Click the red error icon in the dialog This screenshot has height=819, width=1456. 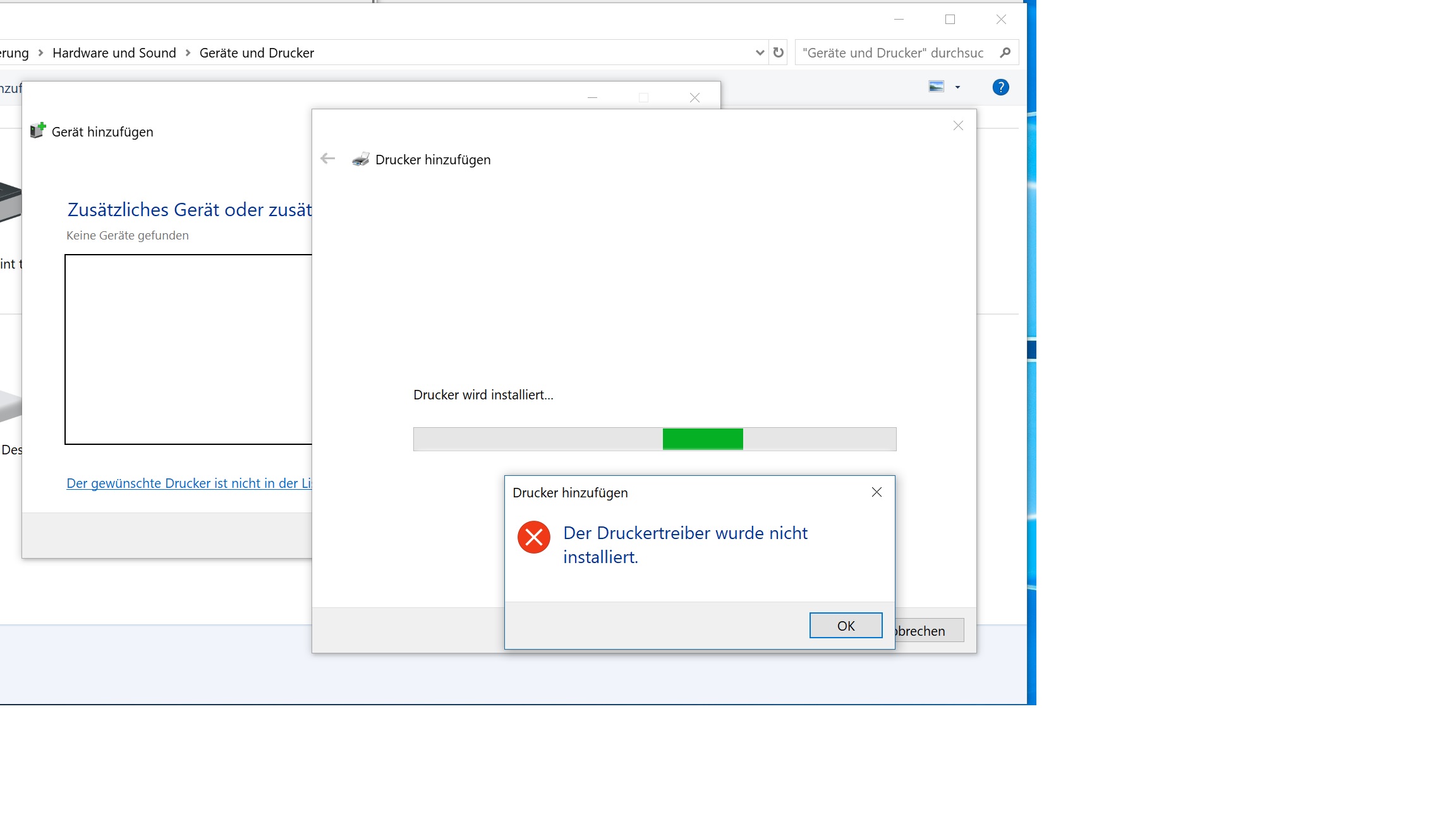point(534,537)
